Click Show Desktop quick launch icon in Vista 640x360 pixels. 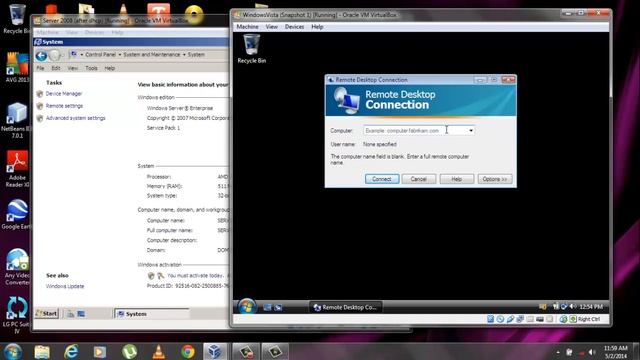pyautogui.click(x=267, y=307)
